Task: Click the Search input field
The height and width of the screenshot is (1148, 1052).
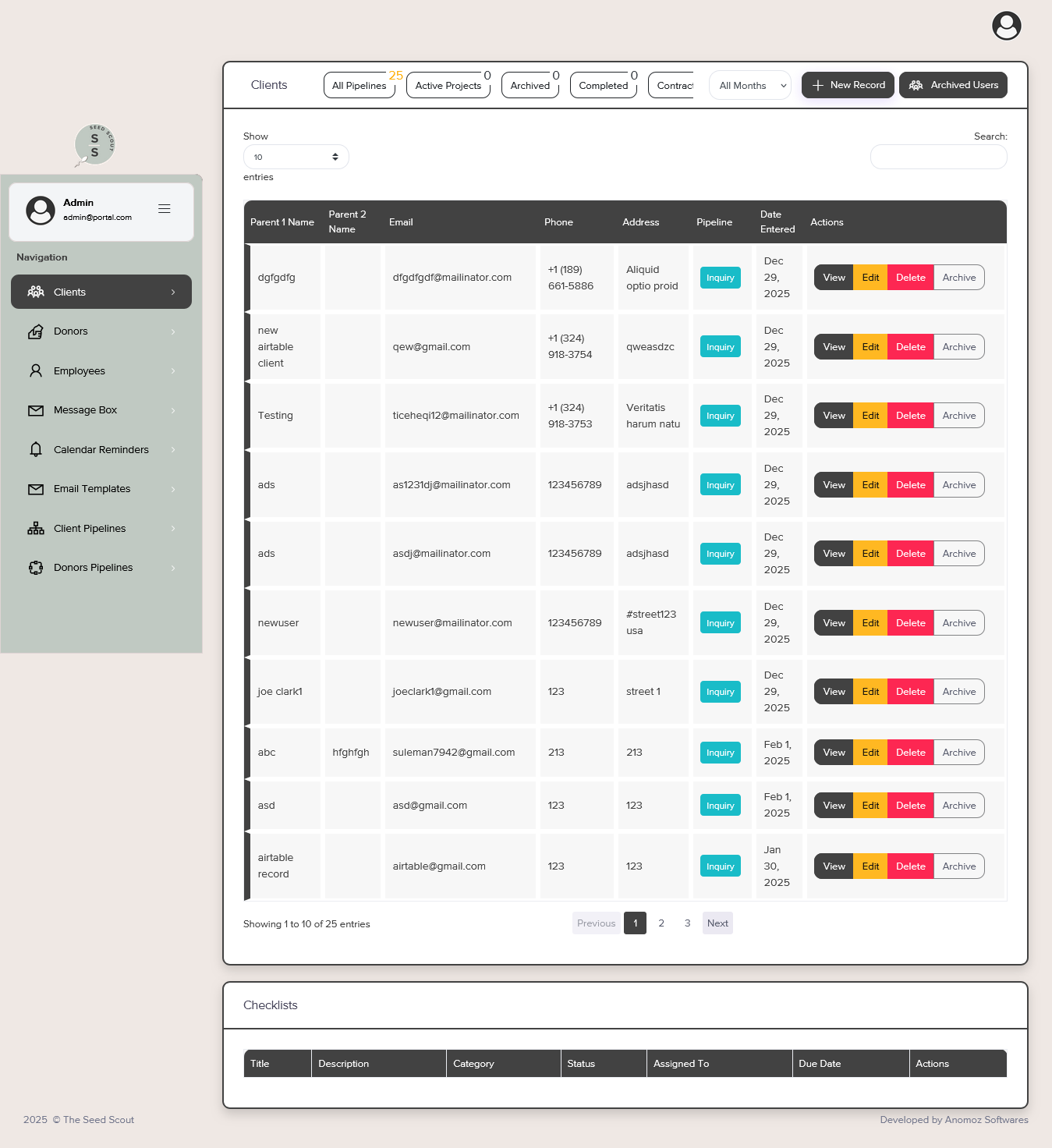Action: pyautogui.click(x=938, y=157)
